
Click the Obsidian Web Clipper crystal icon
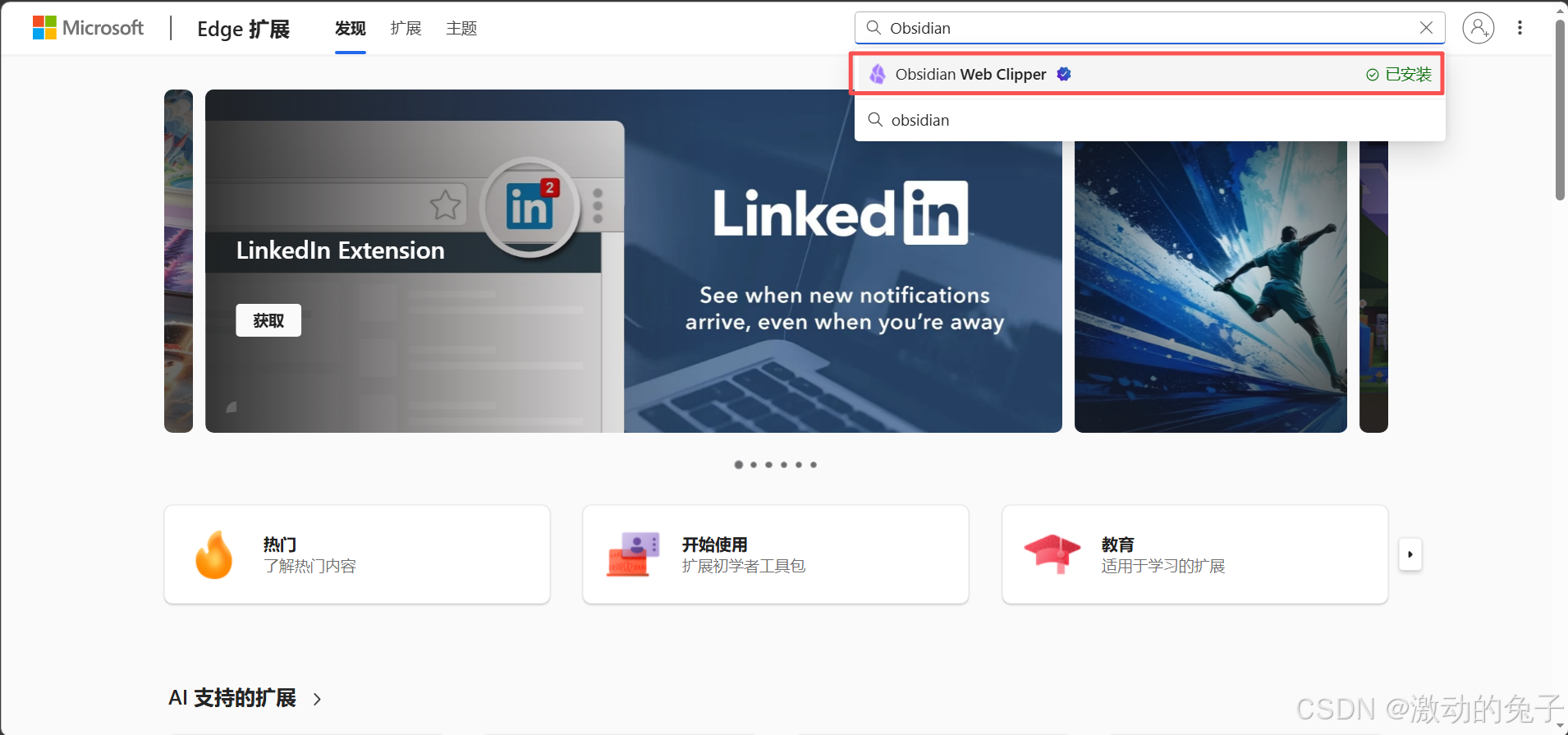tap(878, 75)
